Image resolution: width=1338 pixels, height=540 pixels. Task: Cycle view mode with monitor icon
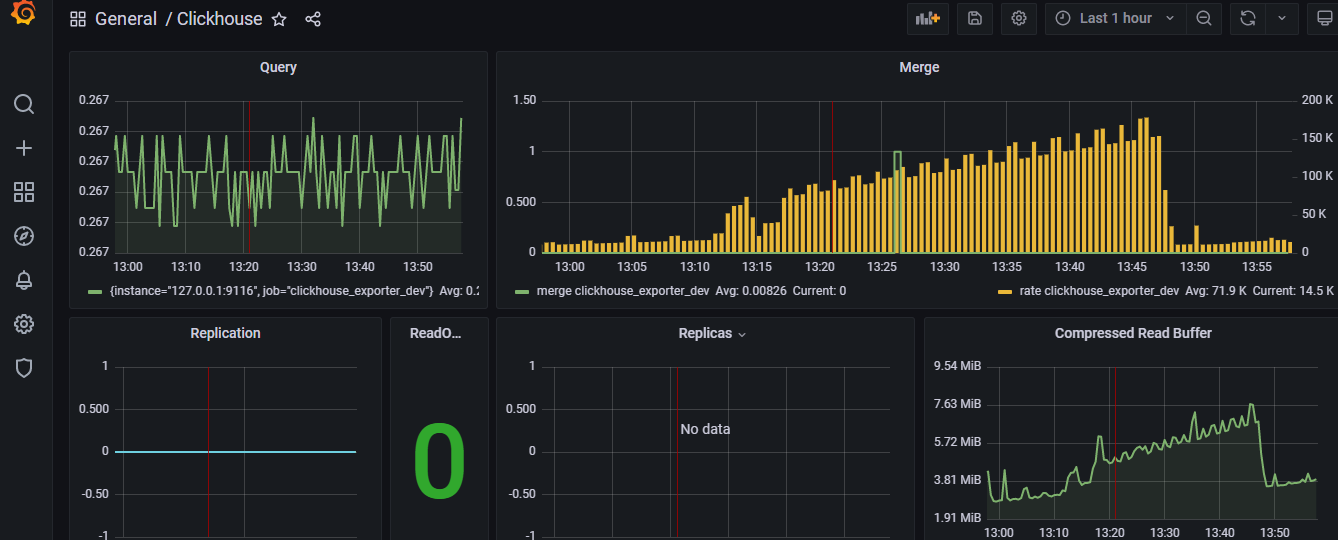click(1324, 18)
